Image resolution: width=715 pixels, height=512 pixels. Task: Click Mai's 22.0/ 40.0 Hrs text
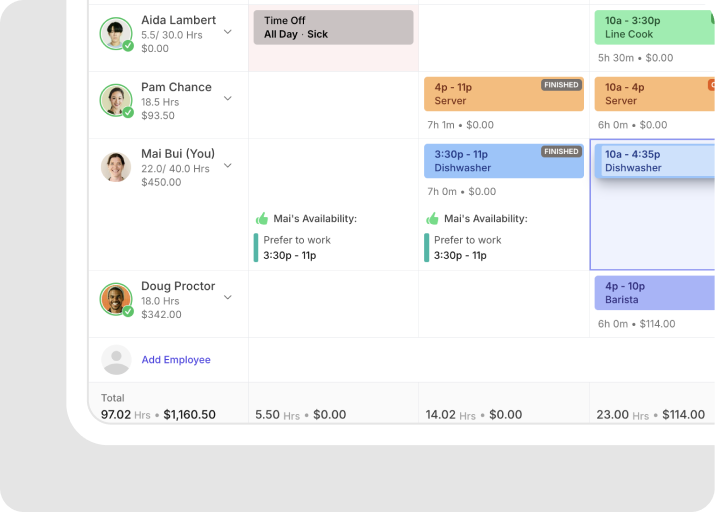175,169
